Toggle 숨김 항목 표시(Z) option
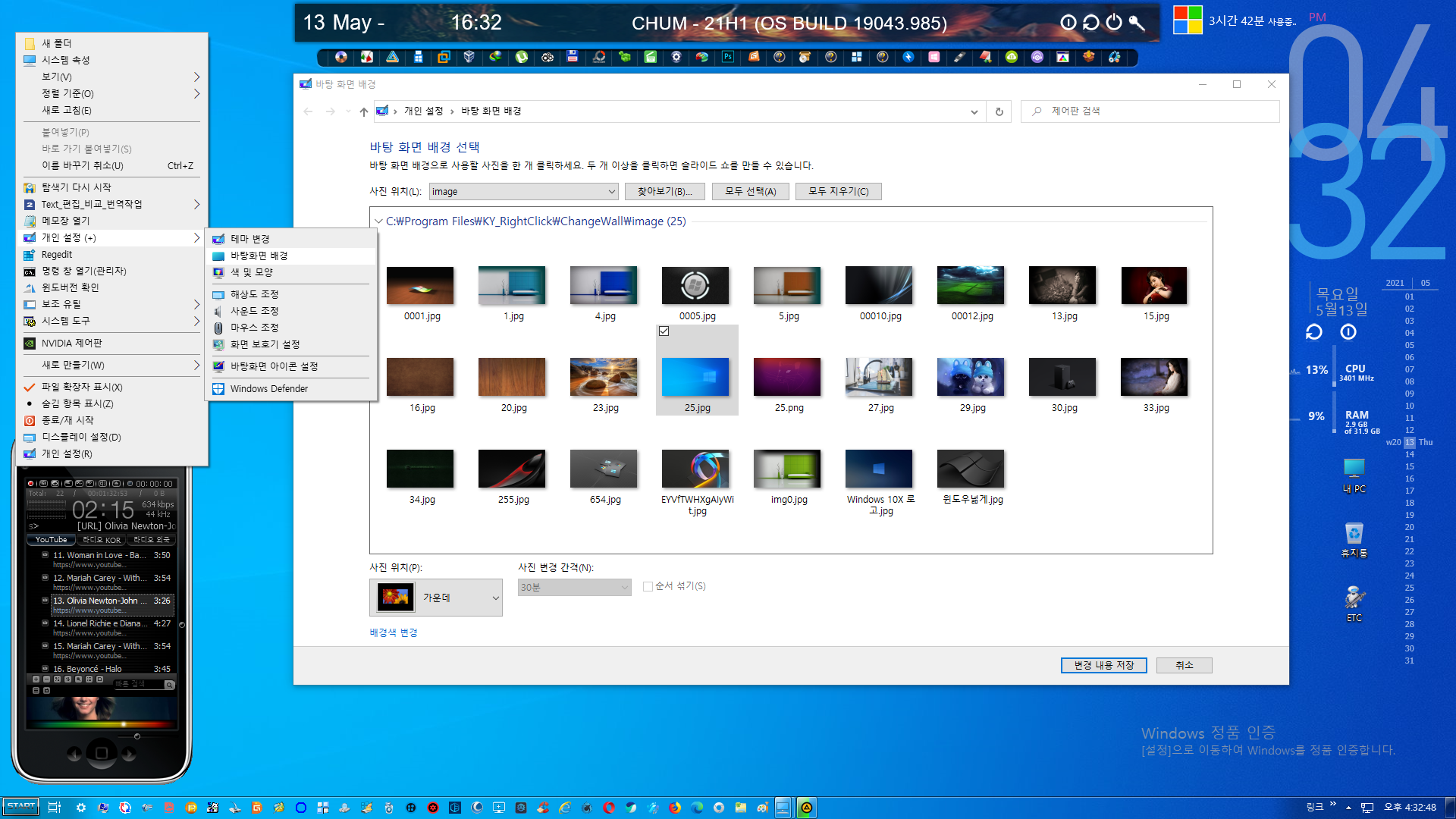Viewport: 1456px width, 819px height. [x=111, y=403]
